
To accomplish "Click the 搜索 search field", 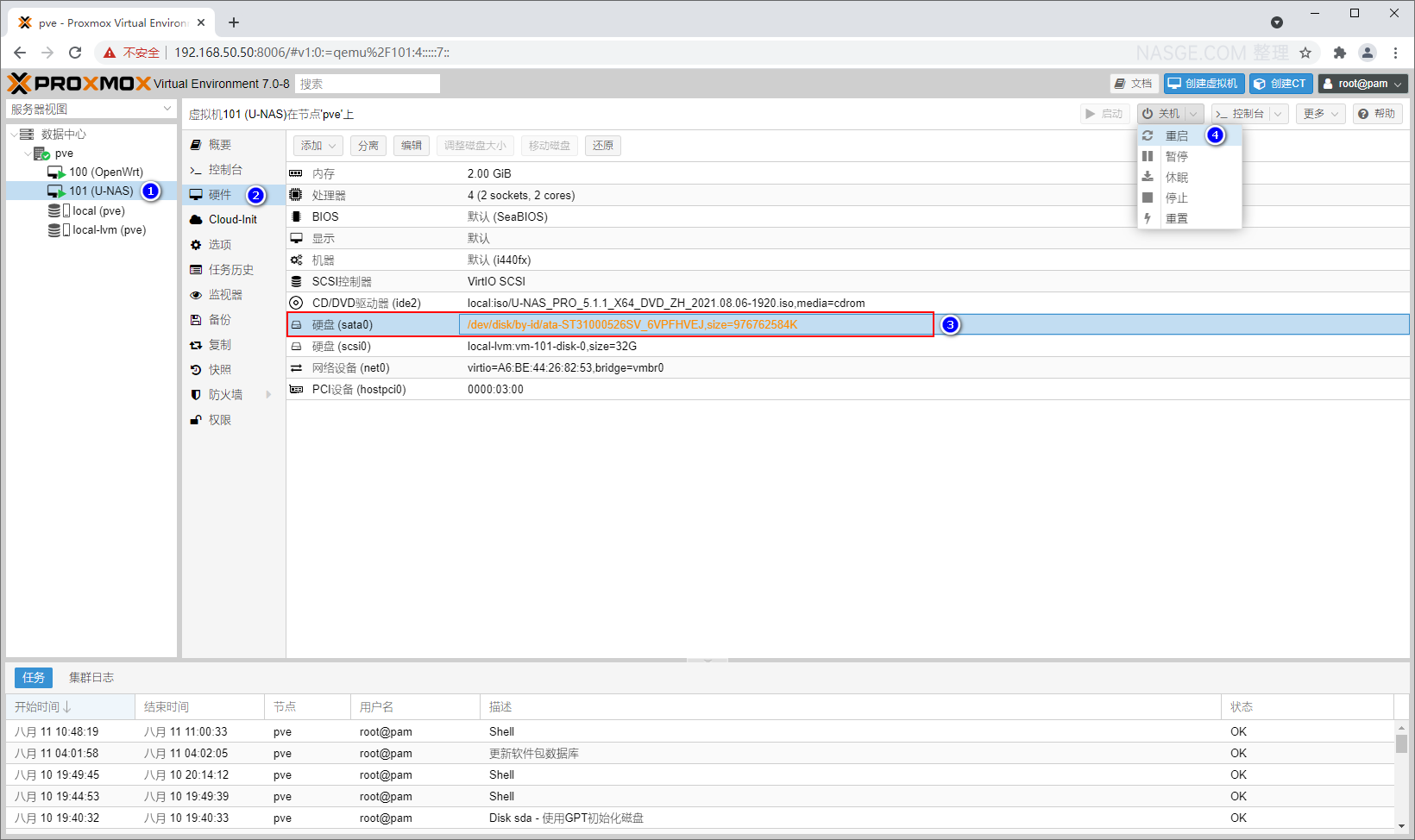I will pyautogui.click(x=368, y=84).
